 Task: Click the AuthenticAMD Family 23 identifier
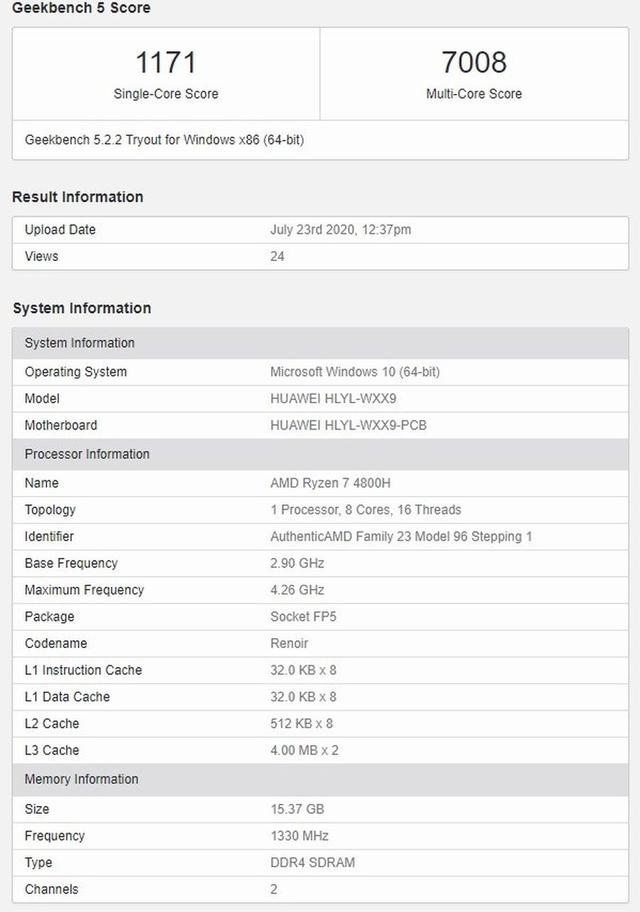401,537
